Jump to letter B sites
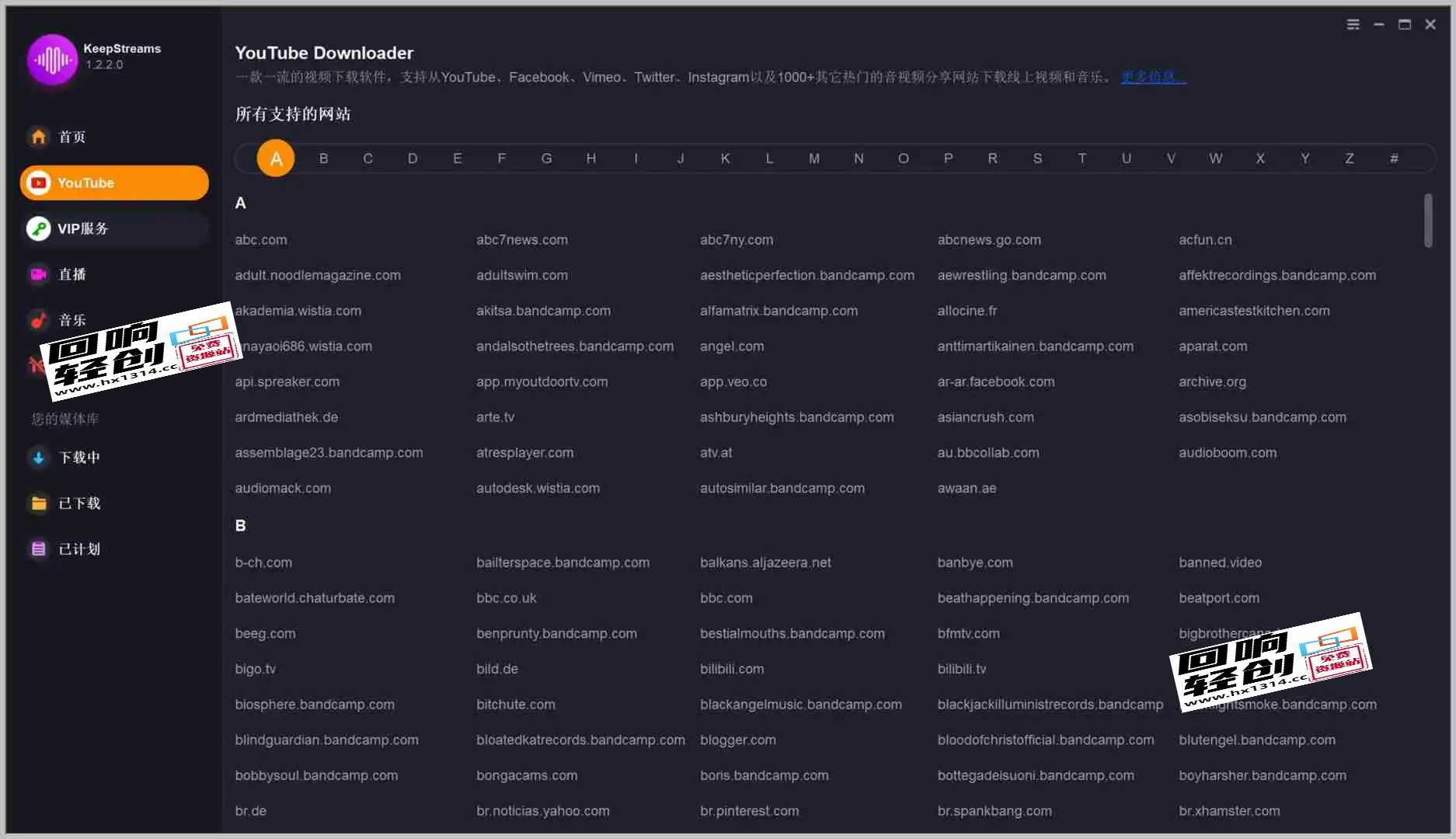This screenshot has height=839, width=1456. 324,158
